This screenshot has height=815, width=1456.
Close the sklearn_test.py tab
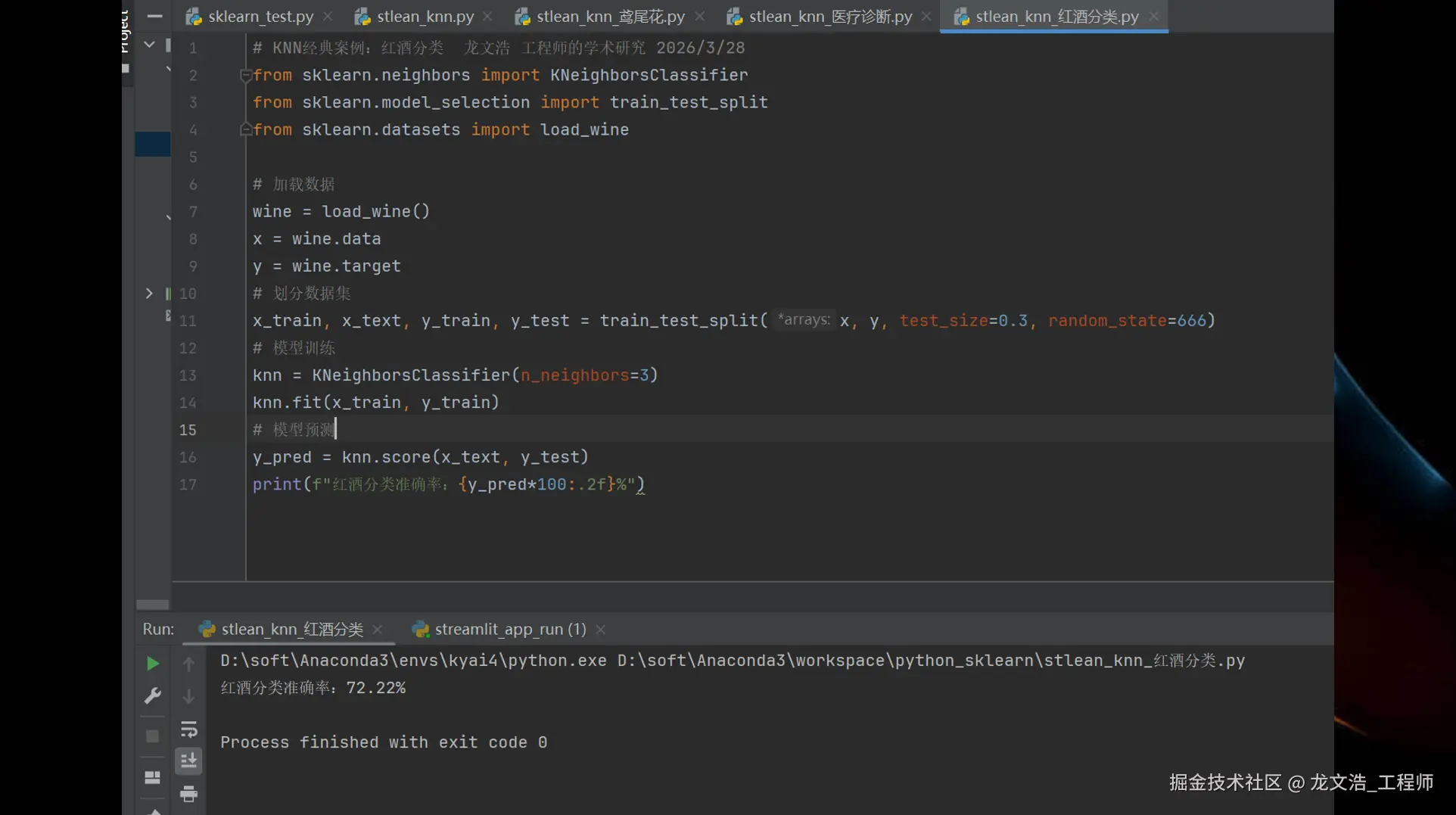[328, 16]
